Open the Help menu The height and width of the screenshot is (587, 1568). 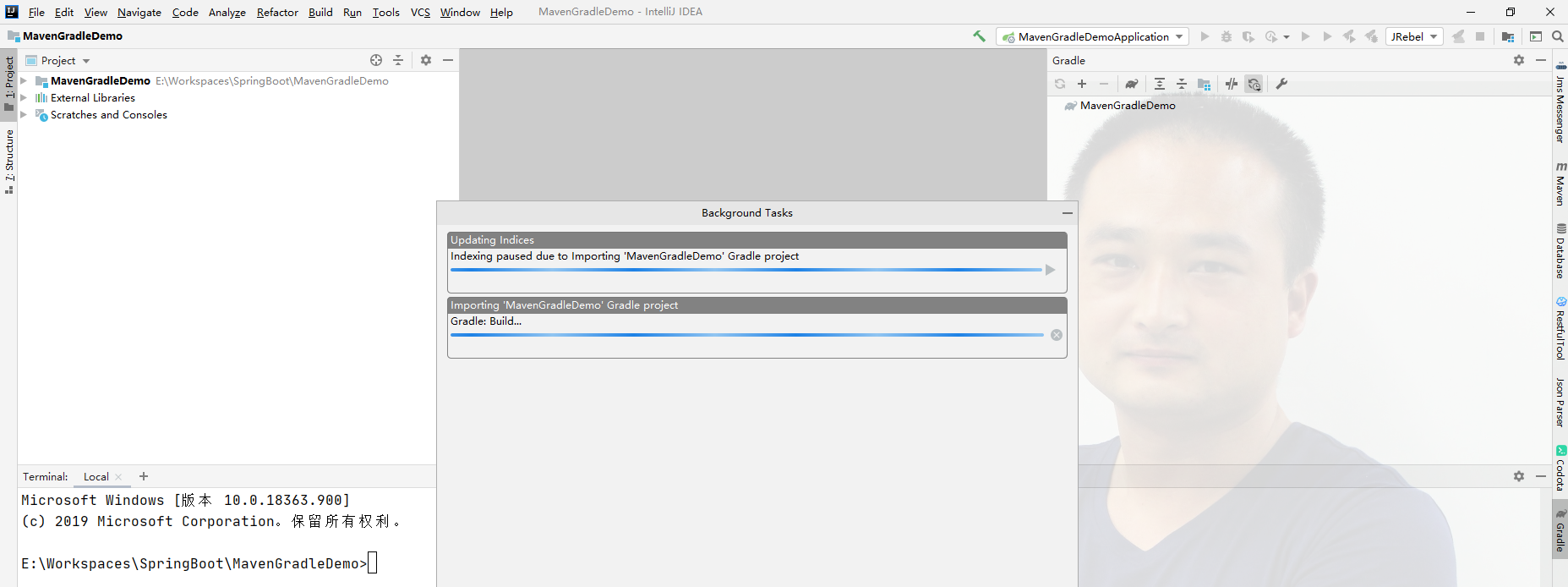[501, 12]
